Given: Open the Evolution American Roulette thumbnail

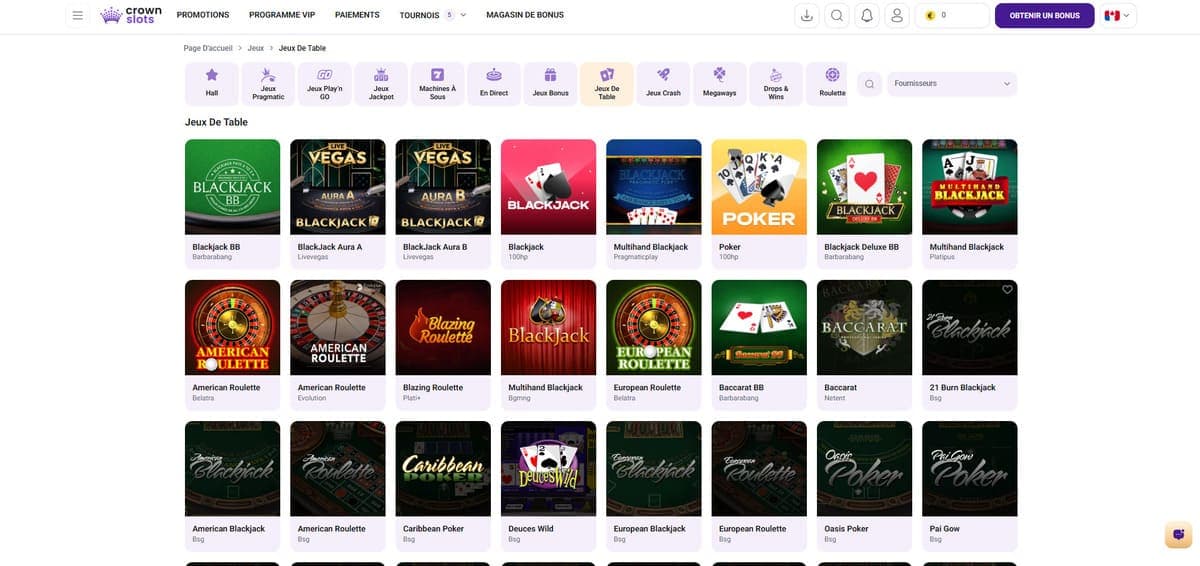Looking at the screenshot, I should 338,327.
